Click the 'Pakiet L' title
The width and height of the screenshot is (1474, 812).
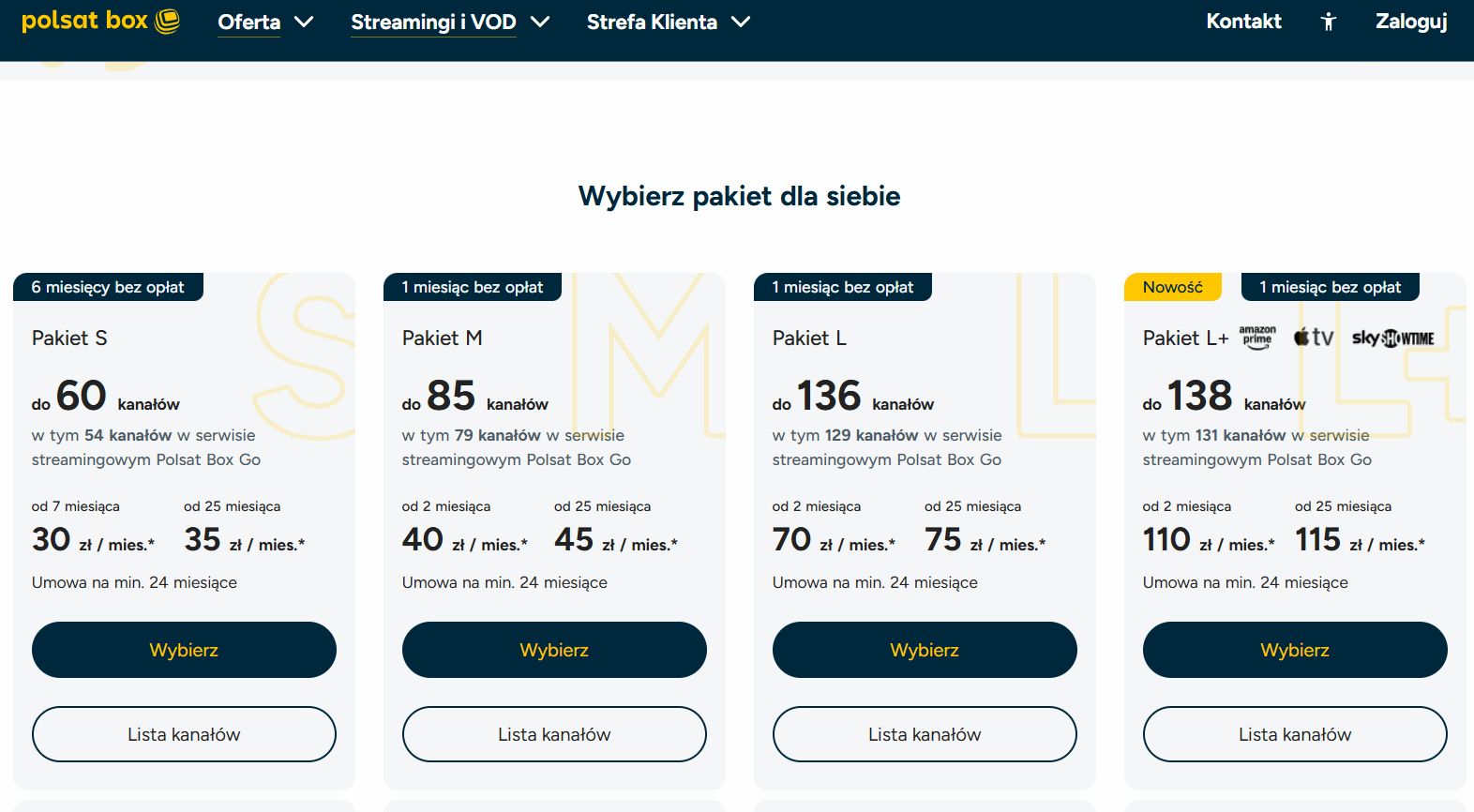point(809,338)
